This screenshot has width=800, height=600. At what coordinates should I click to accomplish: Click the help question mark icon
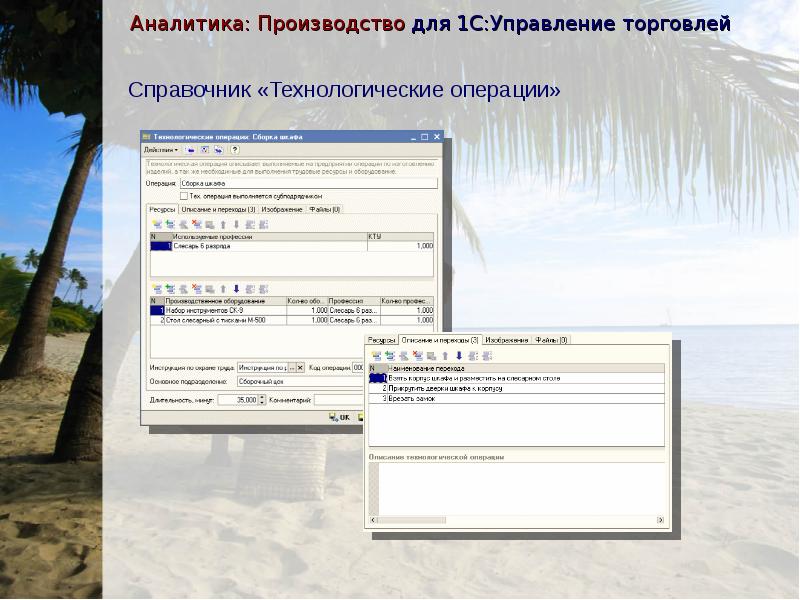click(x=234, y=149)
